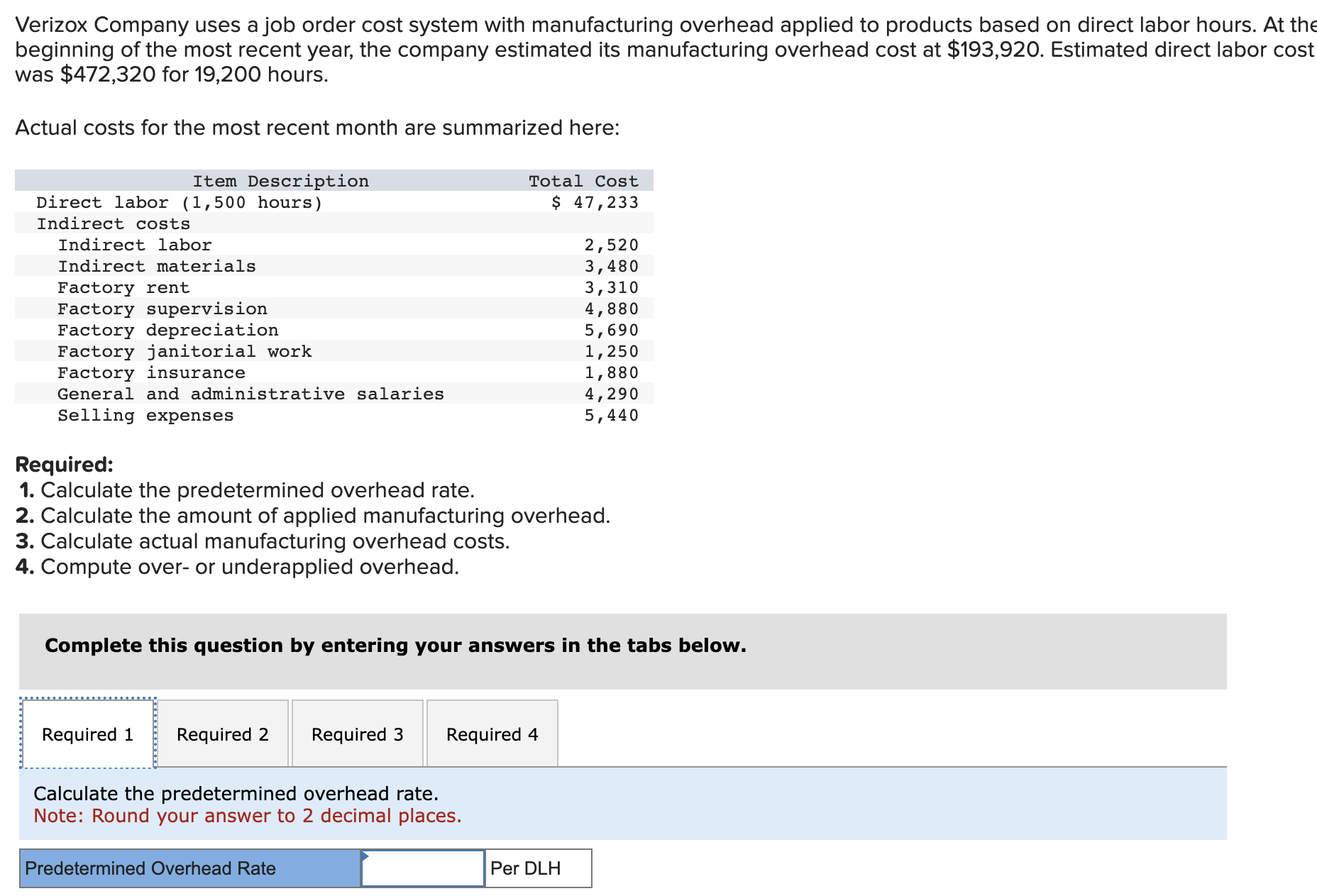Click the Per DLH unit cell
Image resolution: width=1317 pixels, height=896 pixels.
tap(539, 868)
